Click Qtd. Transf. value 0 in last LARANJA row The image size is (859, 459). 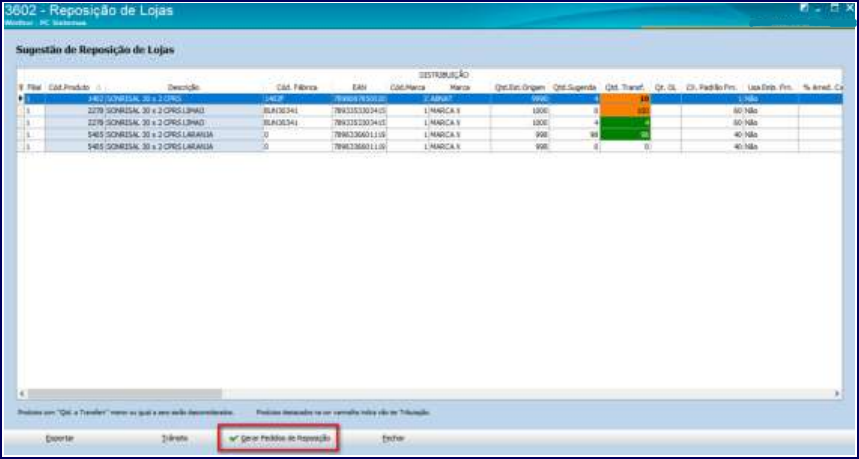625,146
